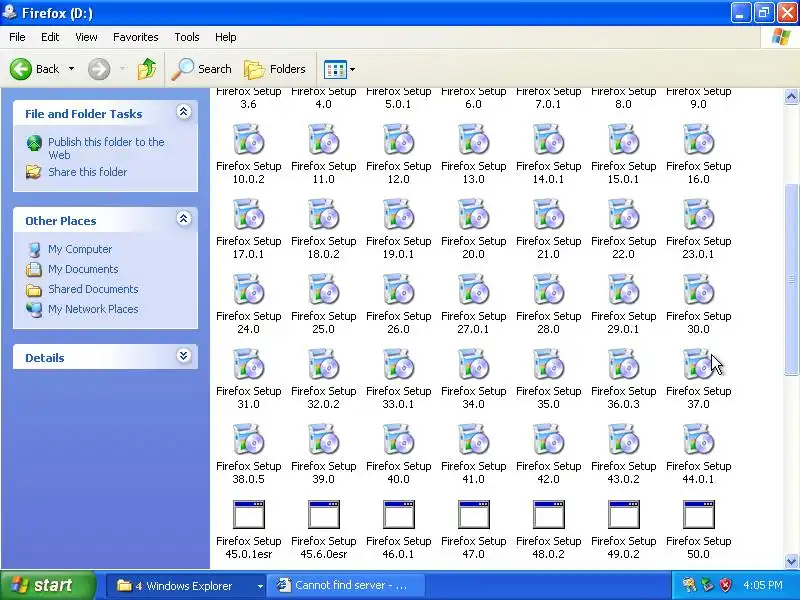Open the View menu
Screen dimensions: 800x600
coord(86,37)
